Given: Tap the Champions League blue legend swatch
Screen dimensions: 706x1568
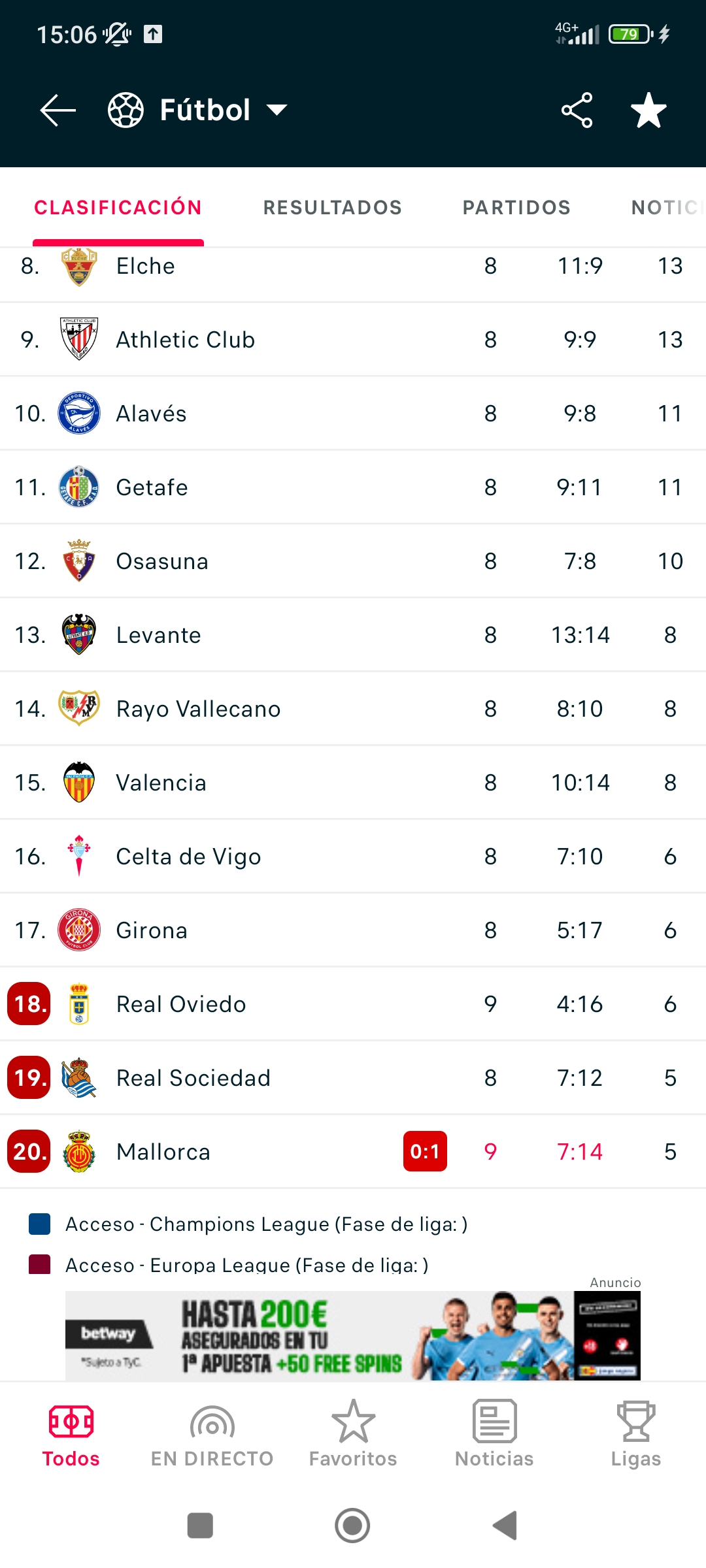Looking at the screenshot, I should 40,1224.
